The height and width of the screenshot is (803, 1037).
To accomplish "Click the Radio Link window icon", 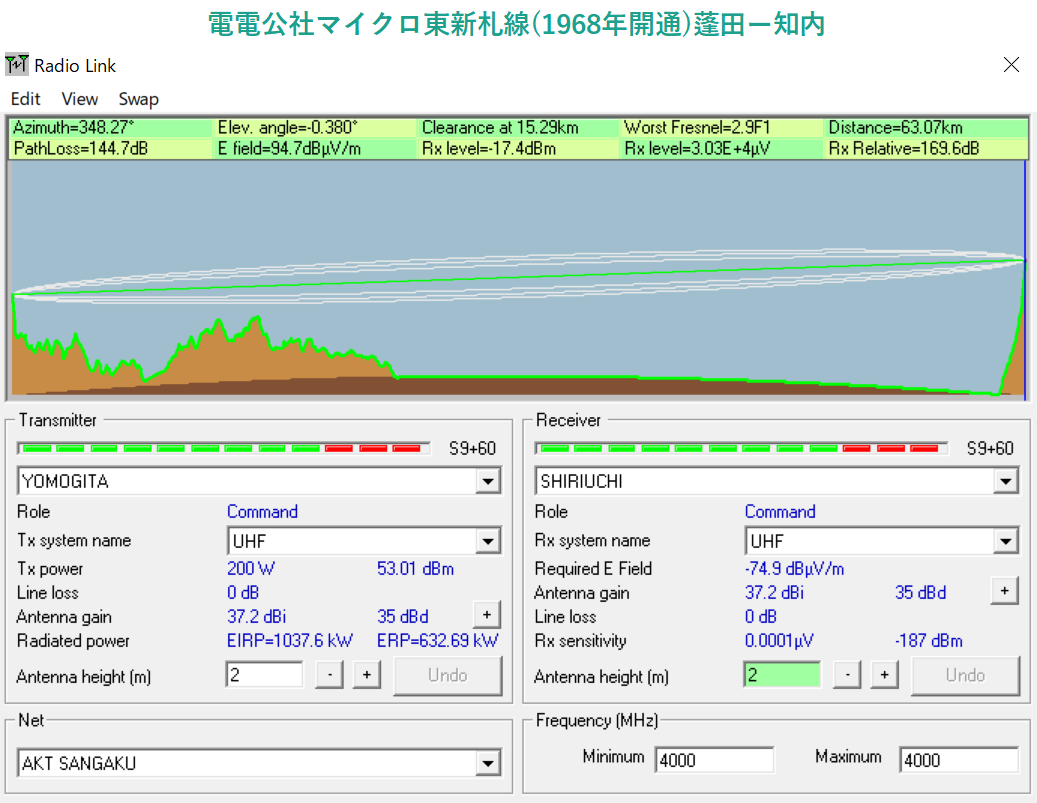I will [17, 65].
